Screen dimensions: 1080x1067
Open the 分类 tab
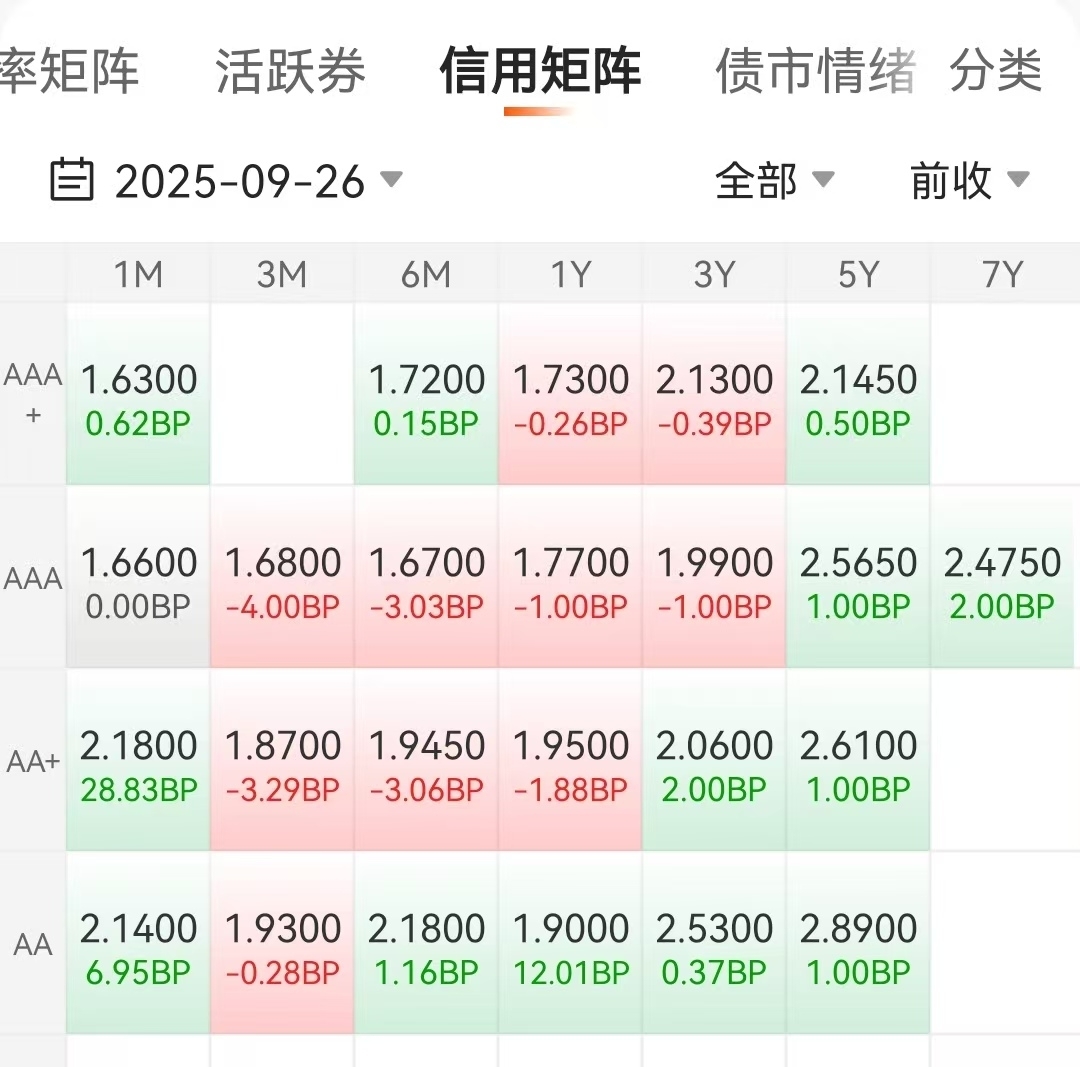point(996,71)
